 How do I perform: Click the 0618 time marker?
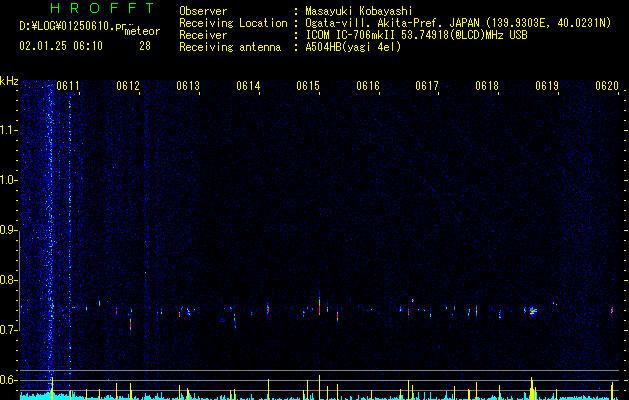pos(487,86)
